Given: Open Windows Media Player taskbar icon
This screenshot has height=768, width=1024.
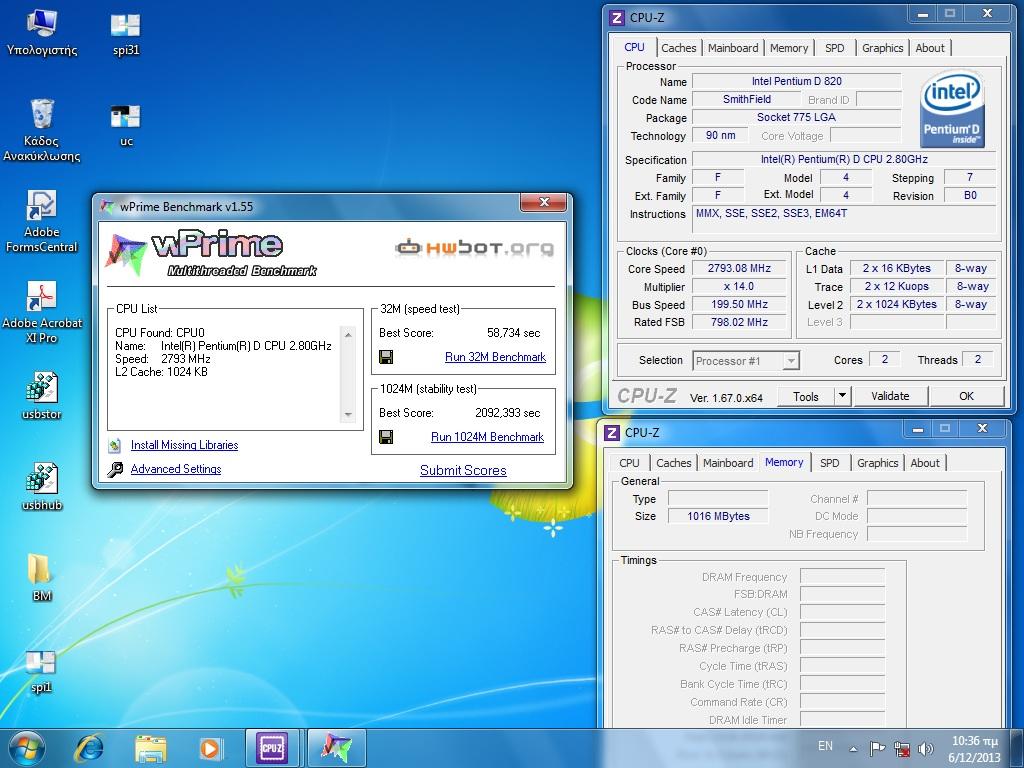Looking at the screenshot, I should click(x=210, y=748).
